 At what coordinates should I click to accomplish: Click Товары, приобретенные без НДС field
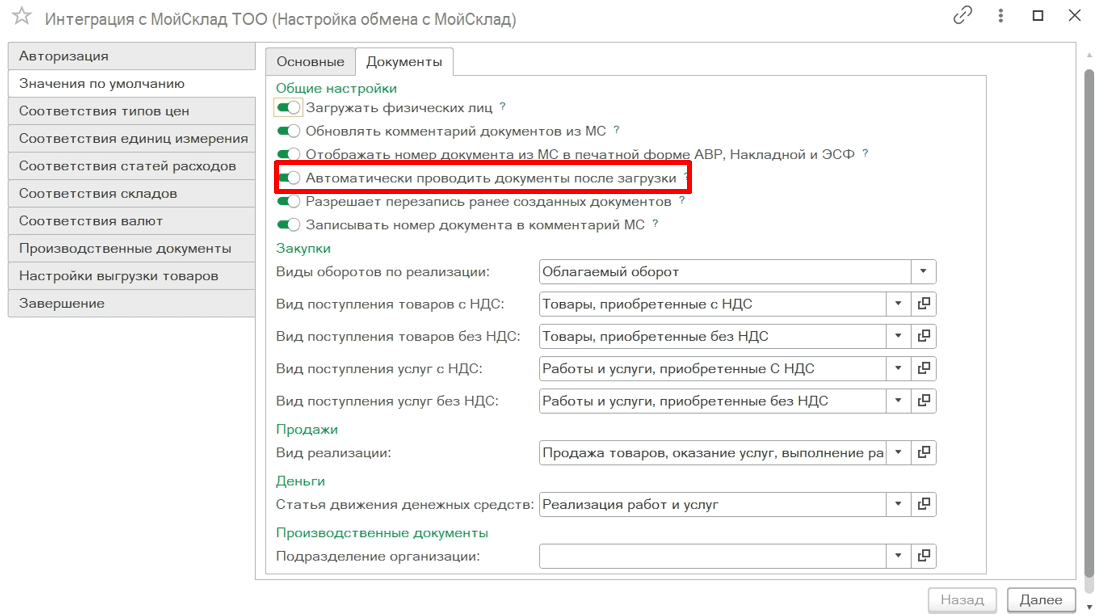click(712, 336)
